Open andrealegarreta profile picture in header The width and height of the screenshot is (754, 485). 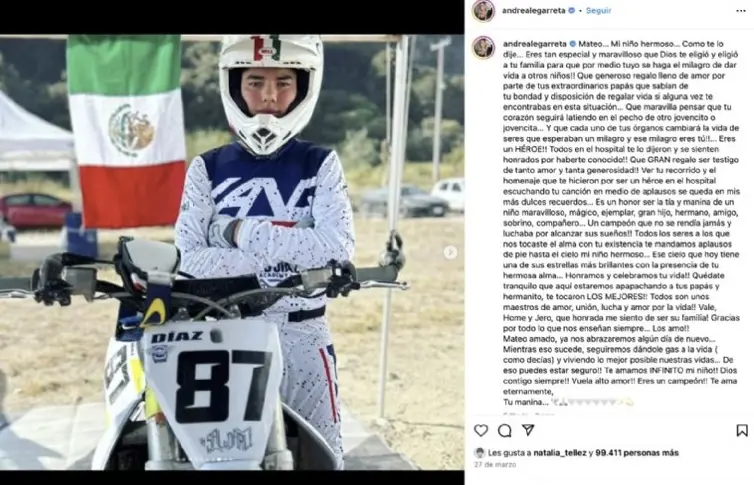[x=483, y=11]
